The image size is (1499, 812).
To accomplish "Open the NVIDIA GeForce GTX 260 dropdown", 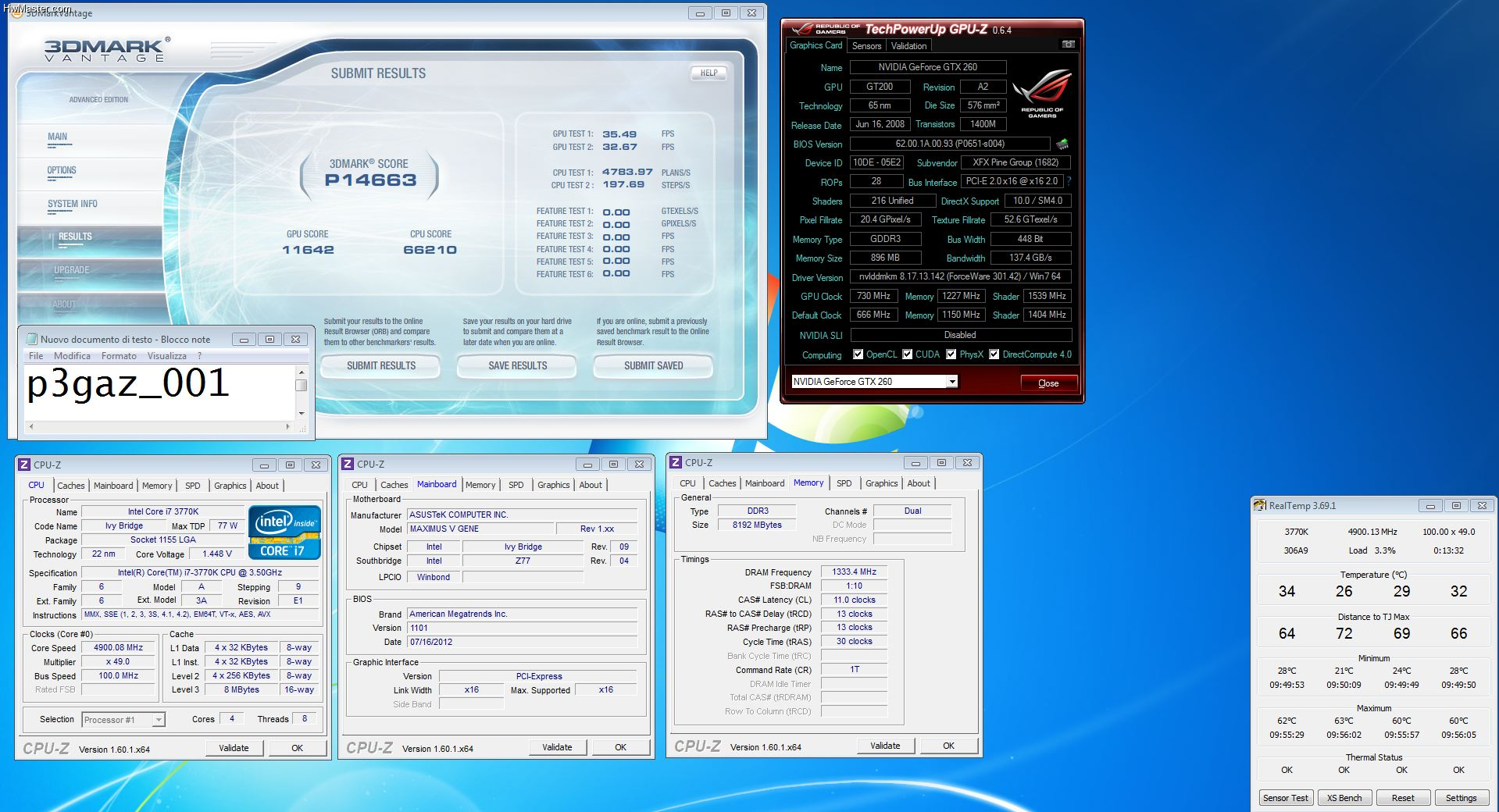I will pyautogui.click(x=952, y=382).
